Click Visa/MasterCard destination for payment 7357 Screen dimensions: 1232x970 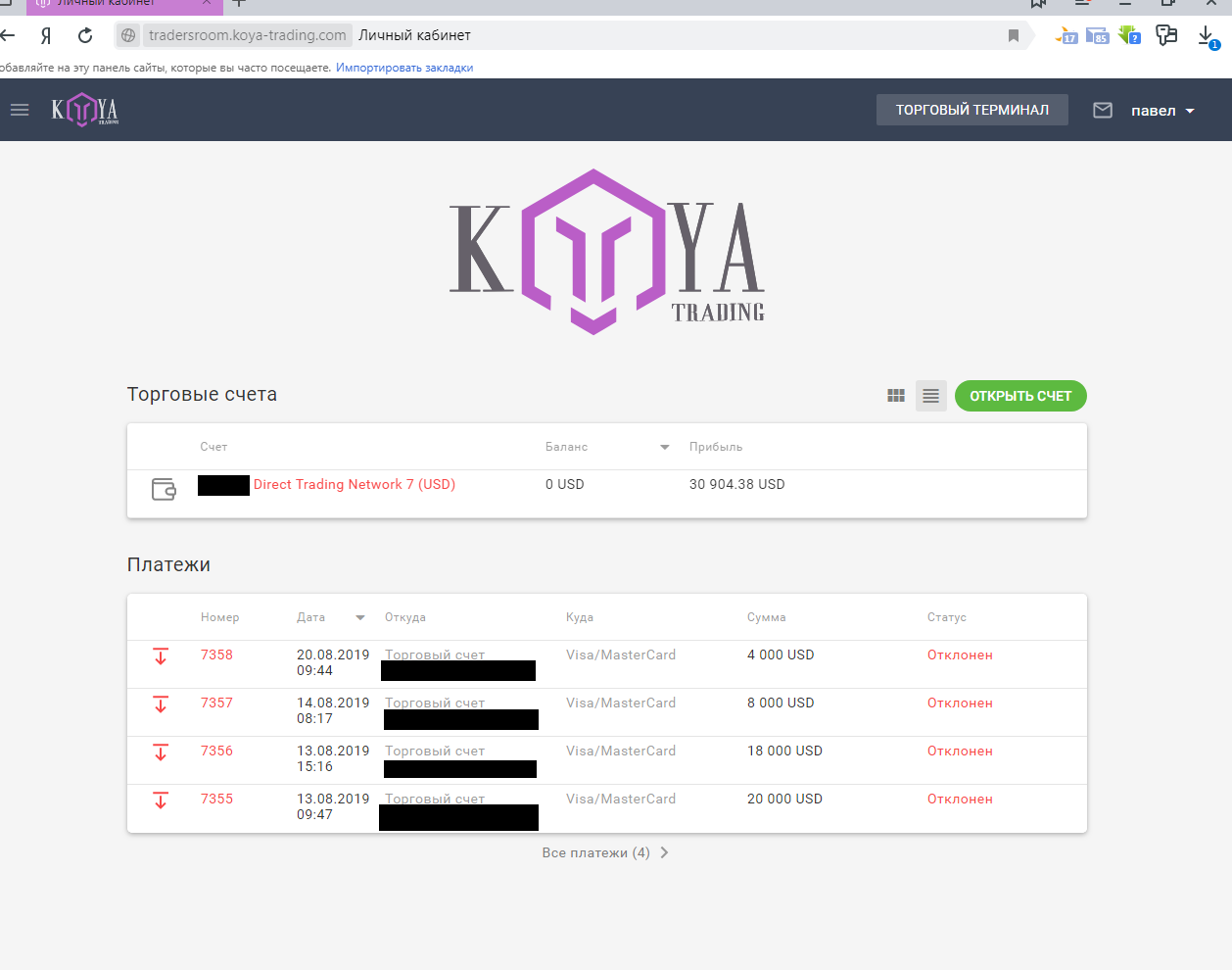point(621,703)
